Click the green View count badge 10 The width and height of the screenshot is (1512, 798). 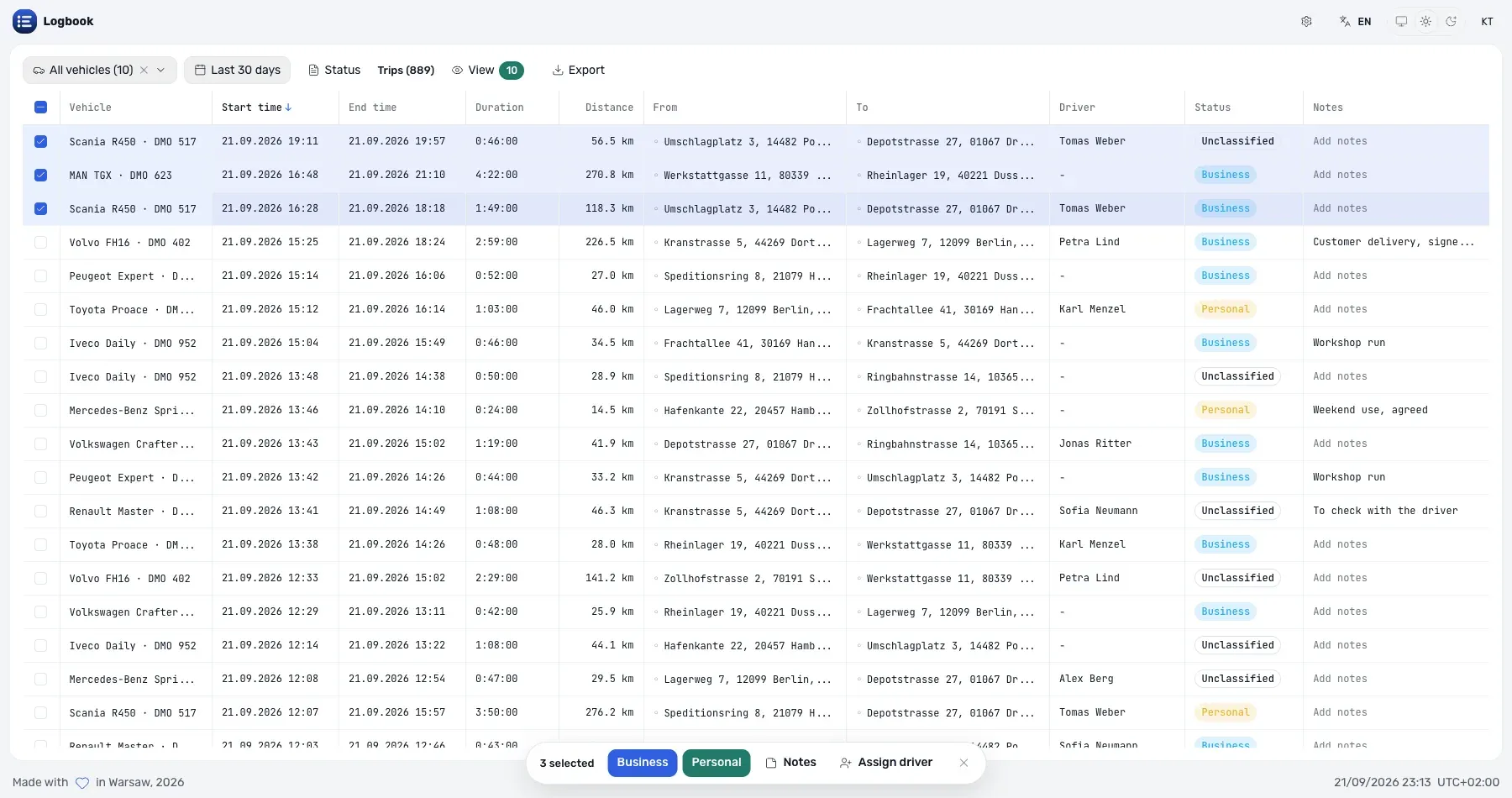(x=512, y=71)
